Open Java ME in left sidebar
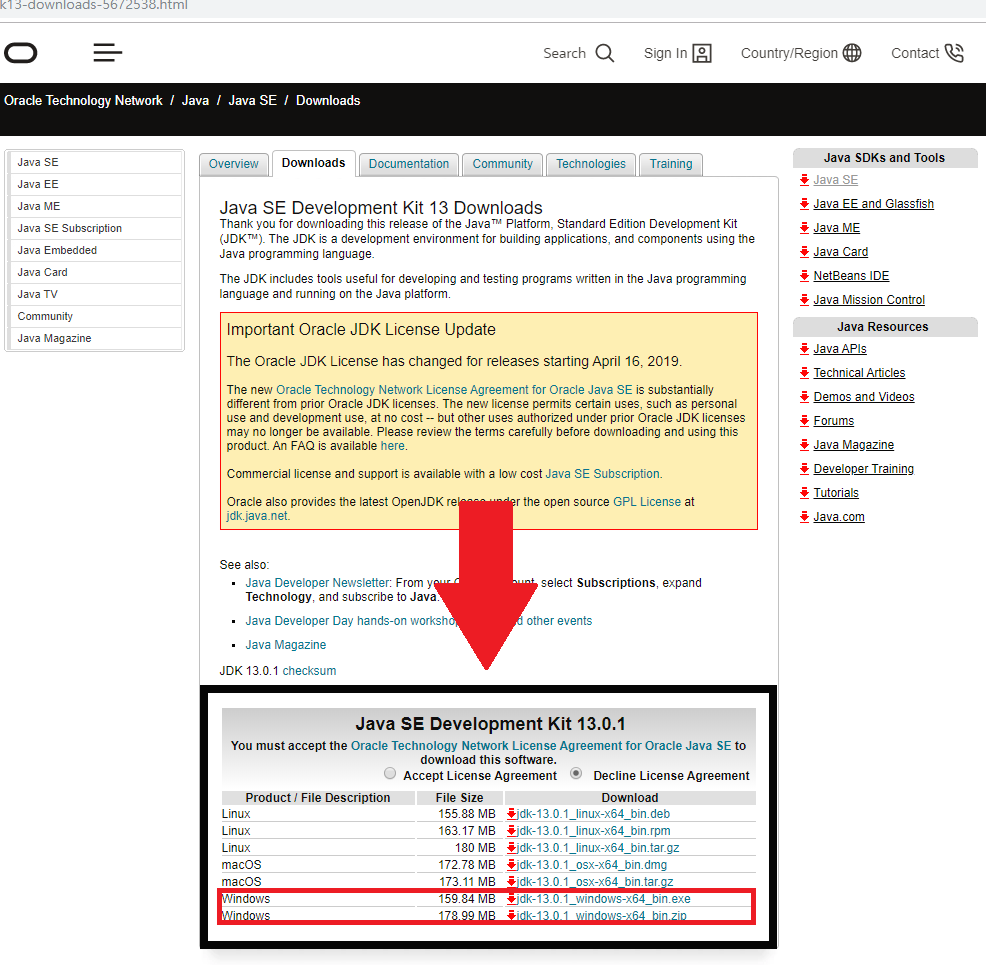Viewport: 986px width, 965px height. (96, 206)
